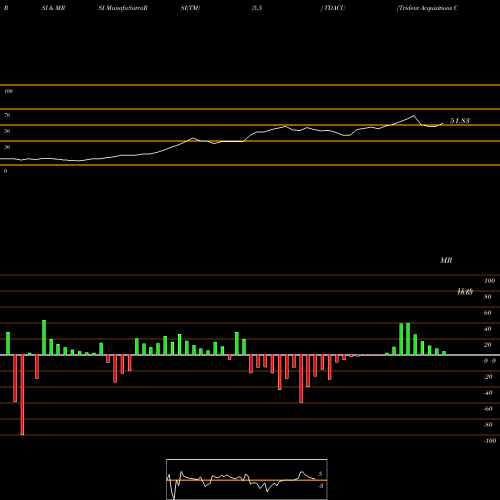Click the TDACU ticker text in header
Screen dimensions: 500x500
click(x=335, y=8)
